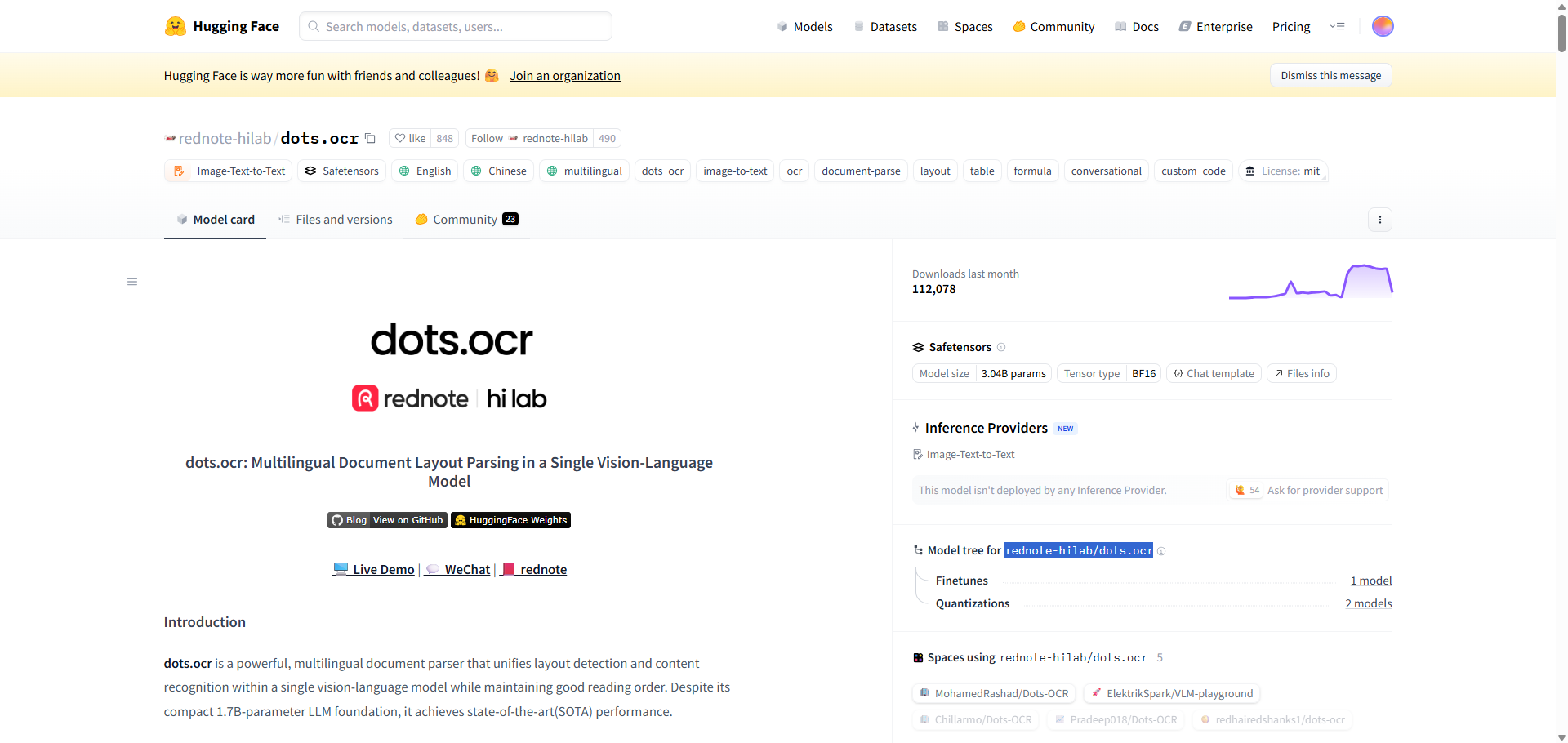Open Files info for safetensors
The width and height of the screenshot is (1568, 743).
pos(1302,373)
